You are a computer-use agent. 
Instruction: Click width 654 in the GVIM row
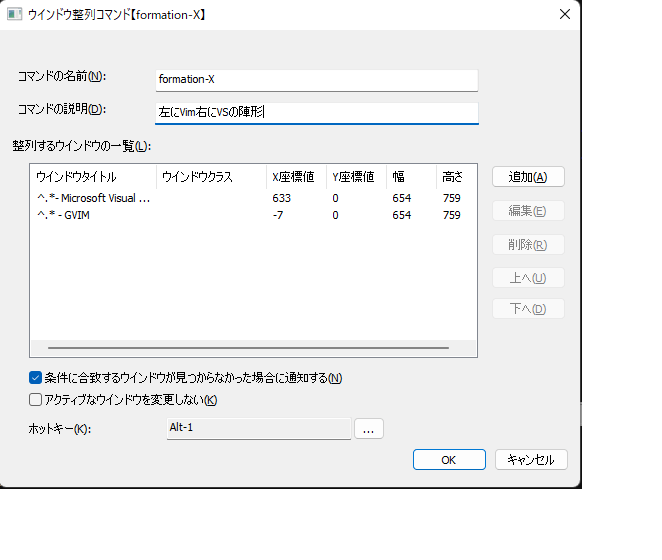click(x=402, y=215)
